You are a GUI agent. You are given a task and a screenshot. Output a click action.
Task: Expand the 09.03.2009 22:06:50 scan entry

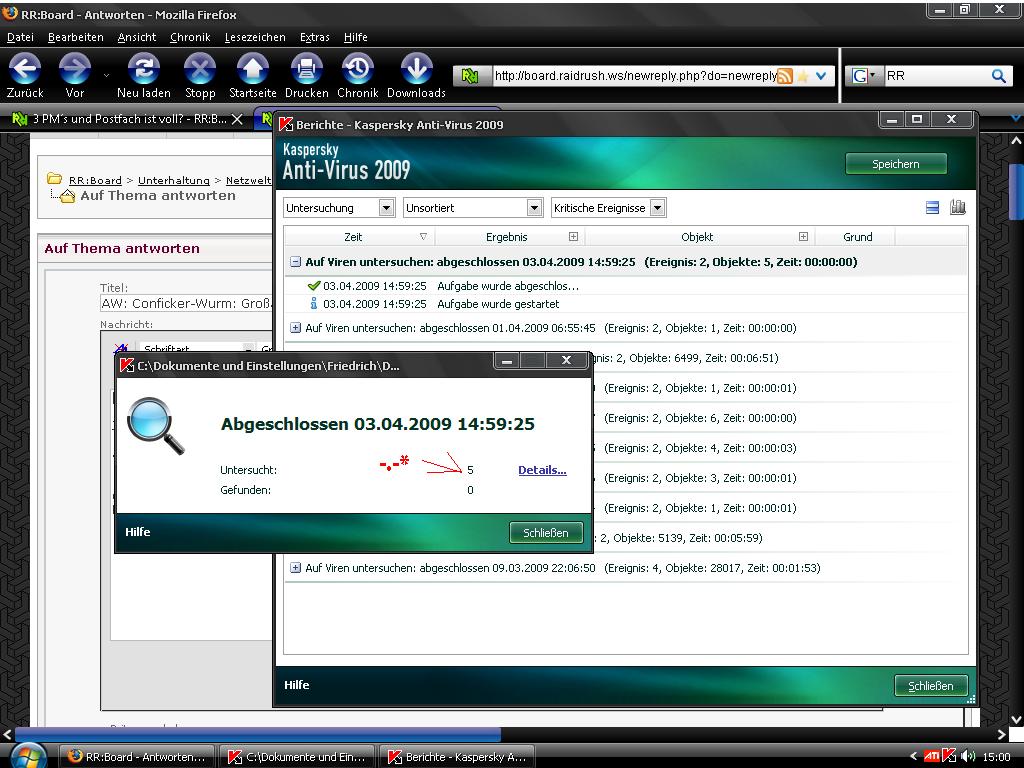295,568
